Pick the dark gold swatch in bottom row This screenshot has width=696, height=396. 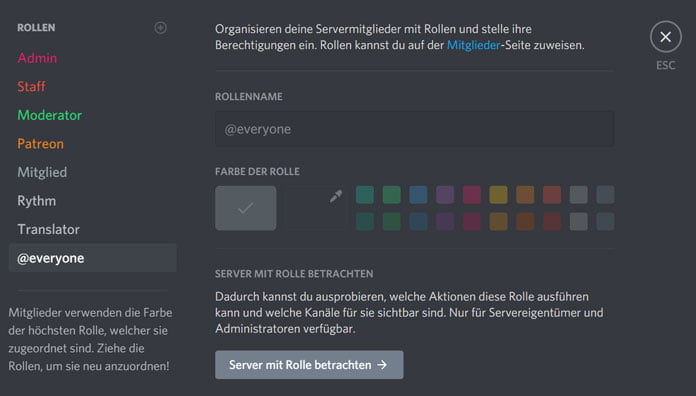(x=498, y=222)
